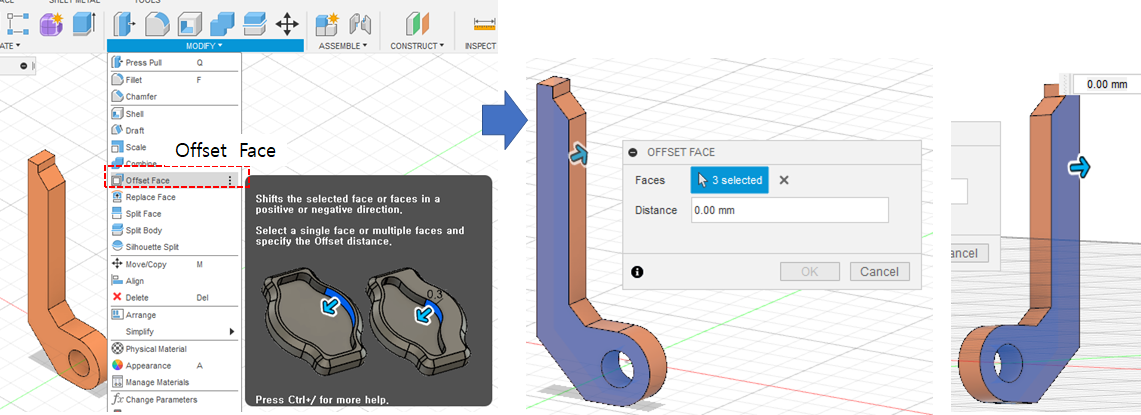Open the CONSTRUCT dropdown menu
The width and height of the screenshot is (1141, 415).
tap(417, 45)
